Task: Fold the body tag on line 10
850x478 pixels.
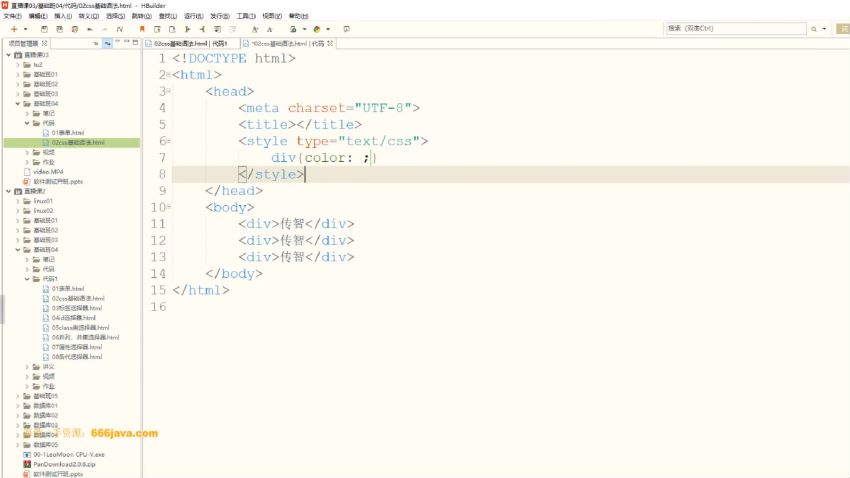Action: (169, 207)
